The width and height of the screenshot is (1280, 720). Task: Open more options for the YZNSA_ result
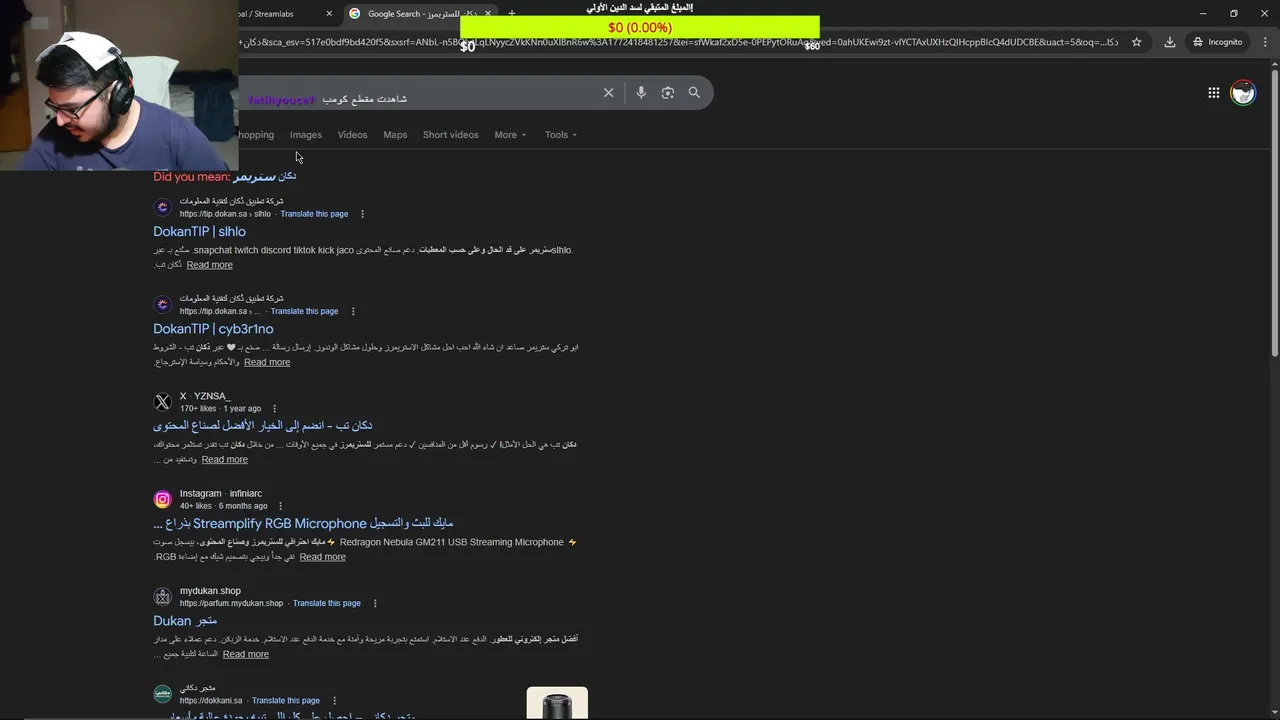274,409
